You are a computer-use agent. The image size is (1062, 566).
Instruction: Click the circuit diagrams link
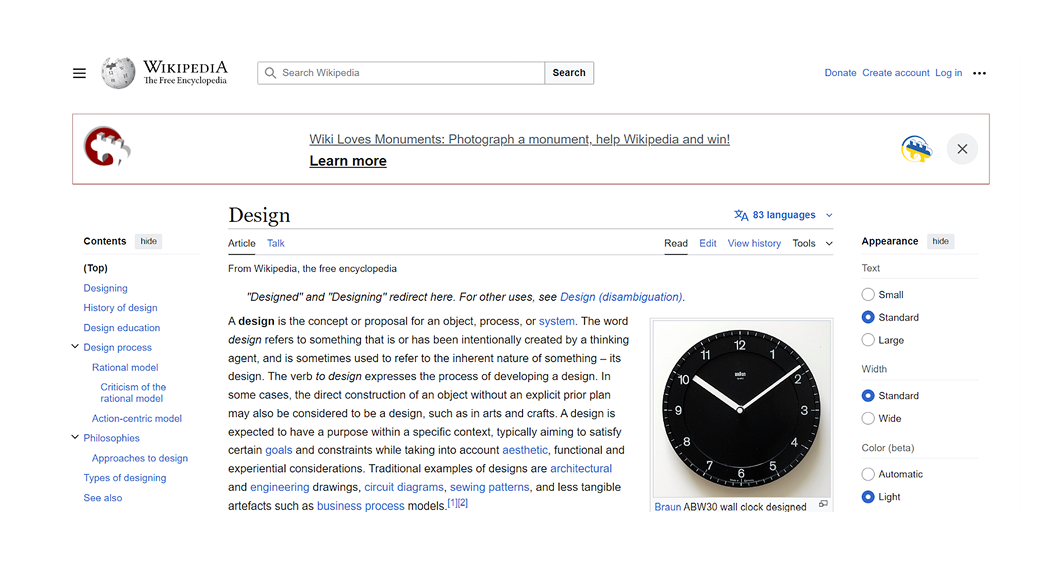(x=404, y=487)
